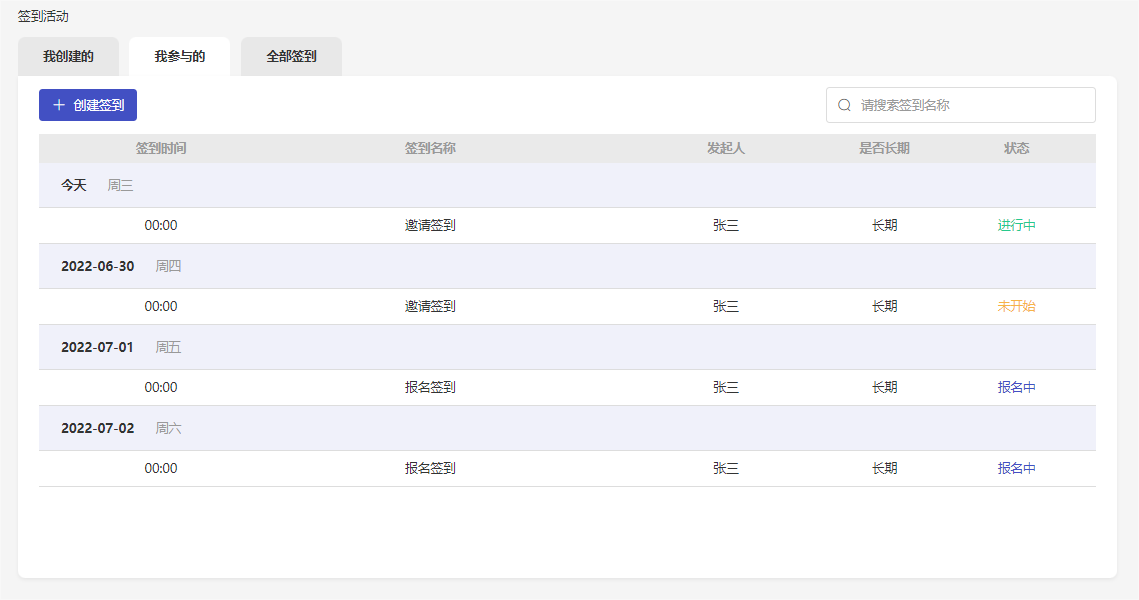
Task: Click the 00:00 time under 2022-06-30
Action: tap(161, 307)
